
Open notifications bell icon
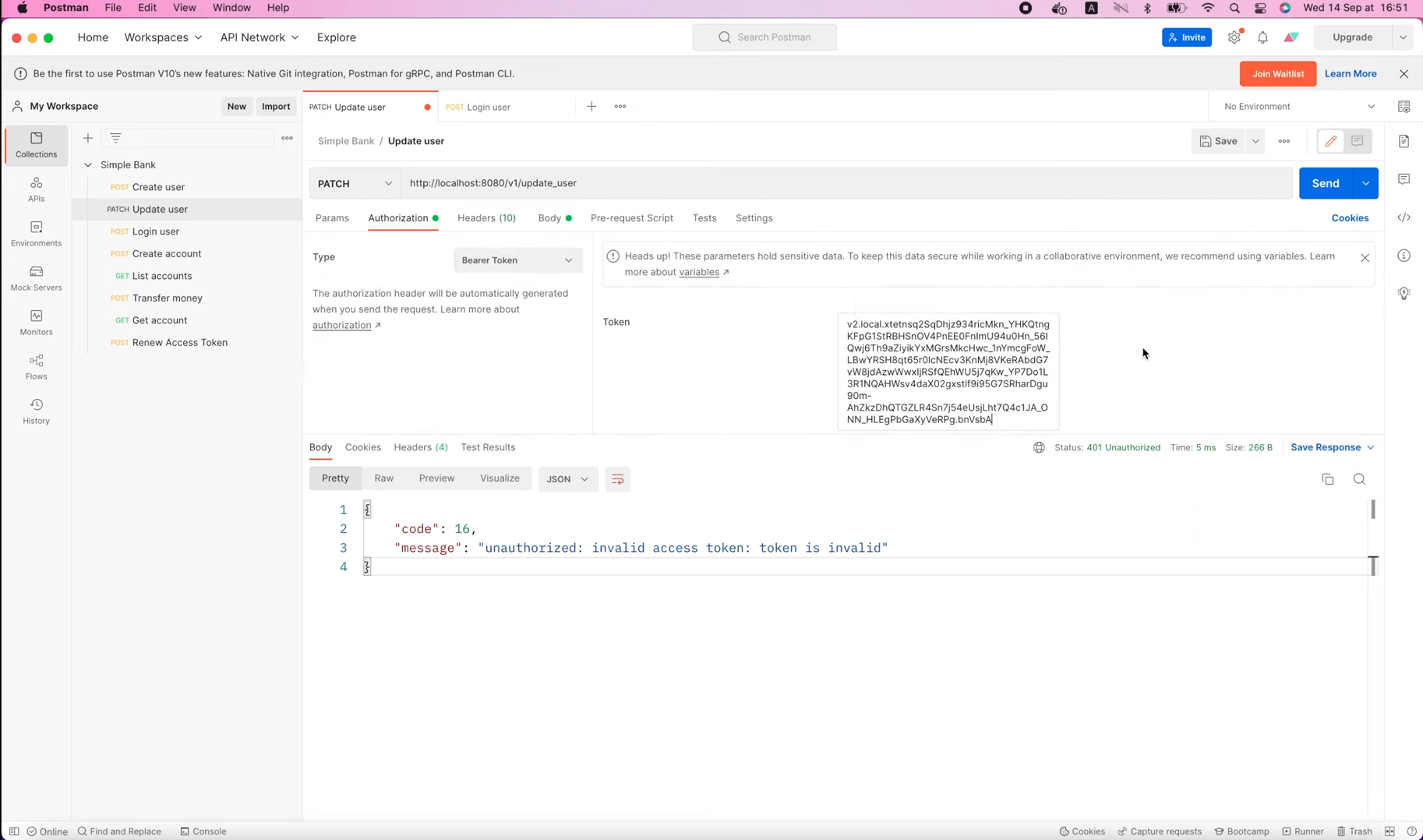coord(1262,37)
